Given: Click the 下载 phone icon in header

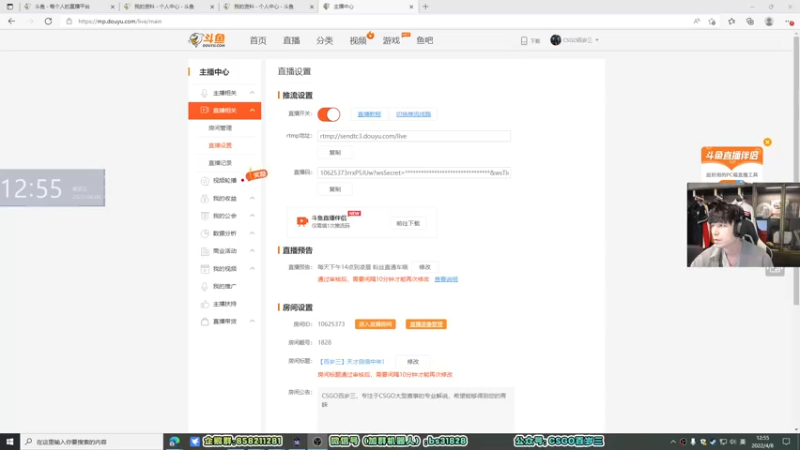Looking at the screenshot, I should pyautogui.click(x=524, y=40).
